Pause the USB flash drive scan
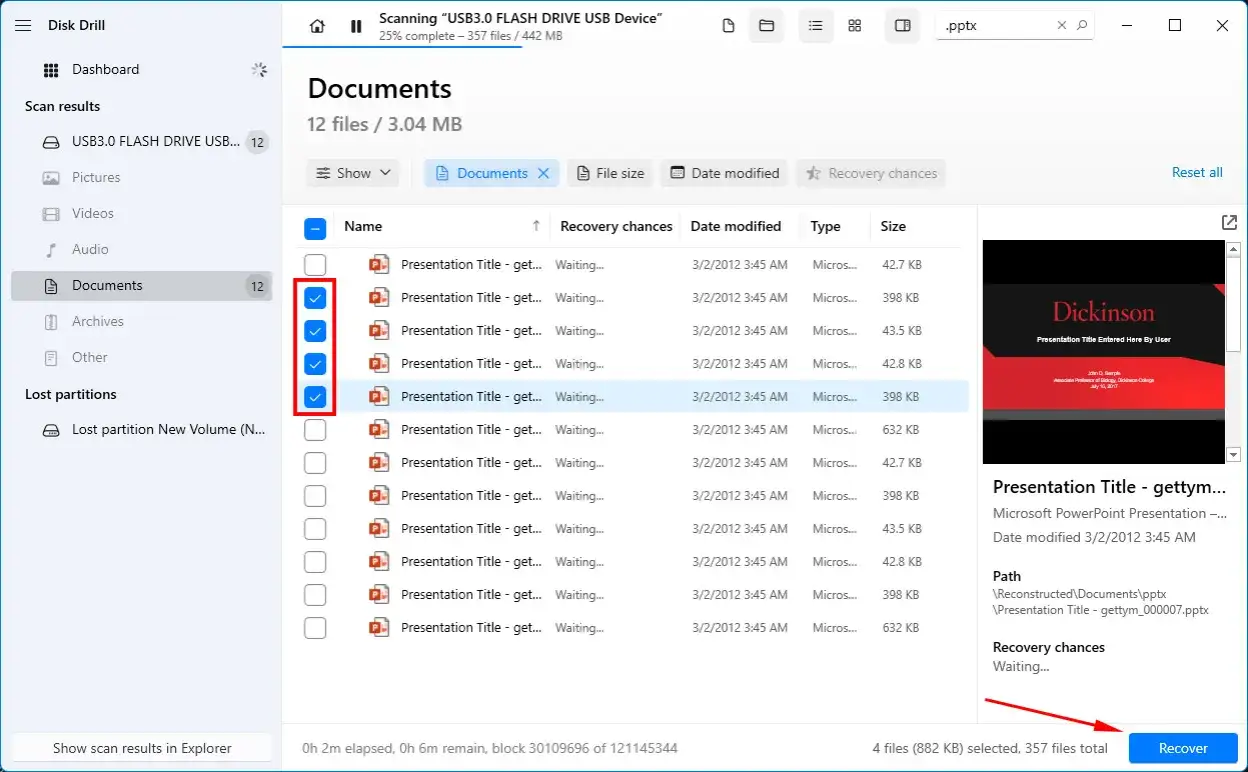This screenshot has width=1248, height=772. pyautogui.click(x=355, y=26)
